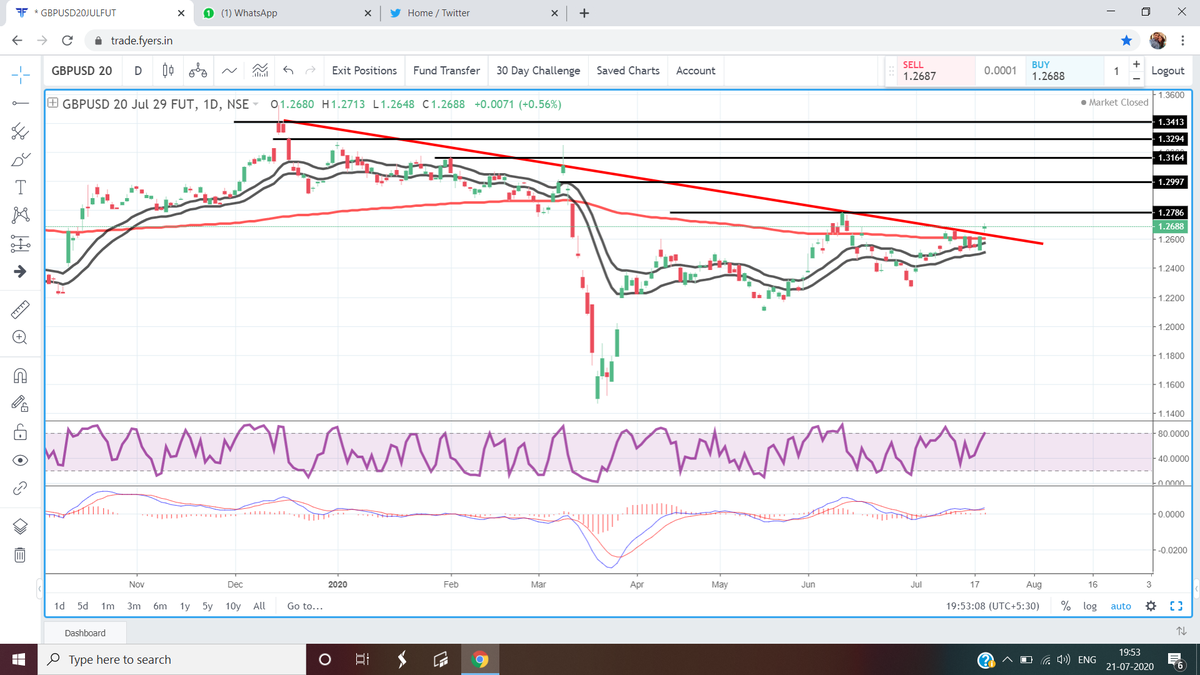The image size is (1200, 675).
Task: Undo the last chart action
Action: (288, 71)
